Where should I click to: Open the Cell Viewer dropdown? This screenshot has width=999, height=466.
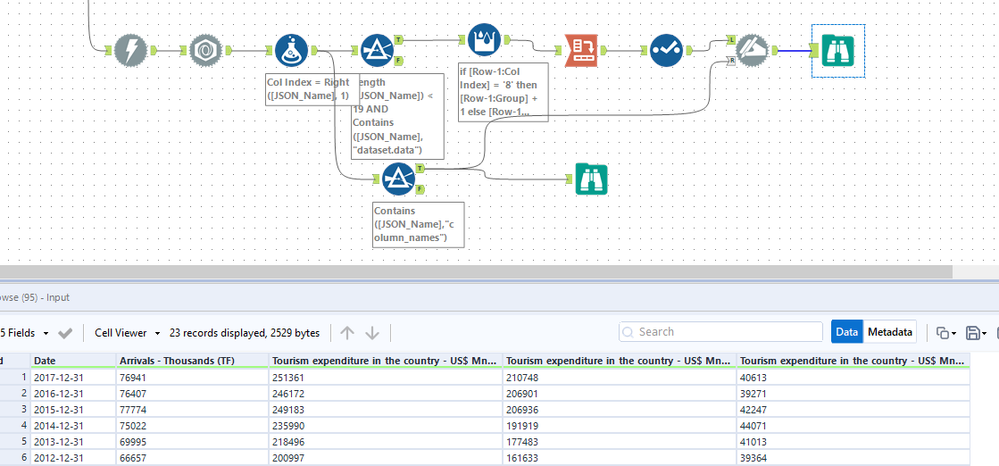127,333
